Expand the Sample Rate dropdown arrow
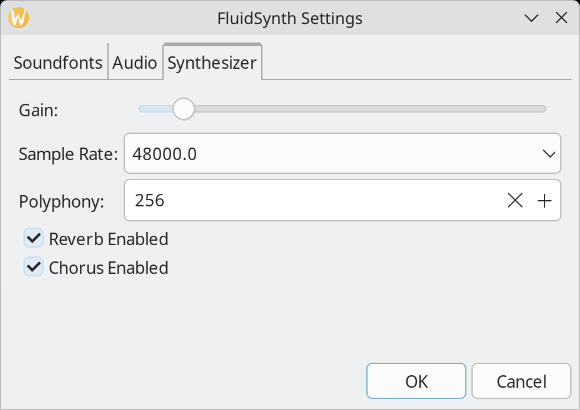Viewport: 580px width, 410px height. pos(549,154)
